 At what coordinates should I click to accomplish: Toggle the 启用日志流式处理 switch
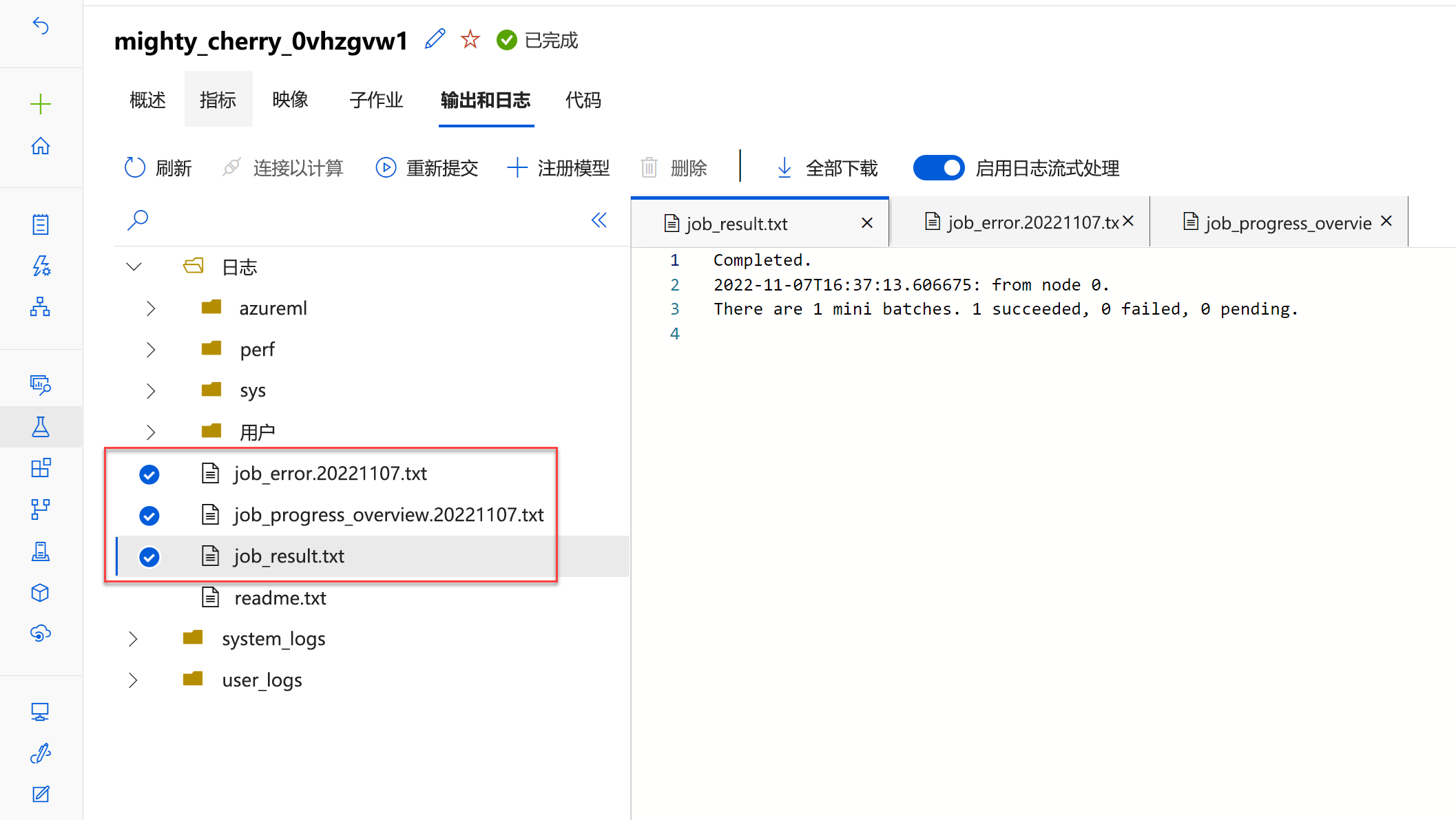coord(938,168)
